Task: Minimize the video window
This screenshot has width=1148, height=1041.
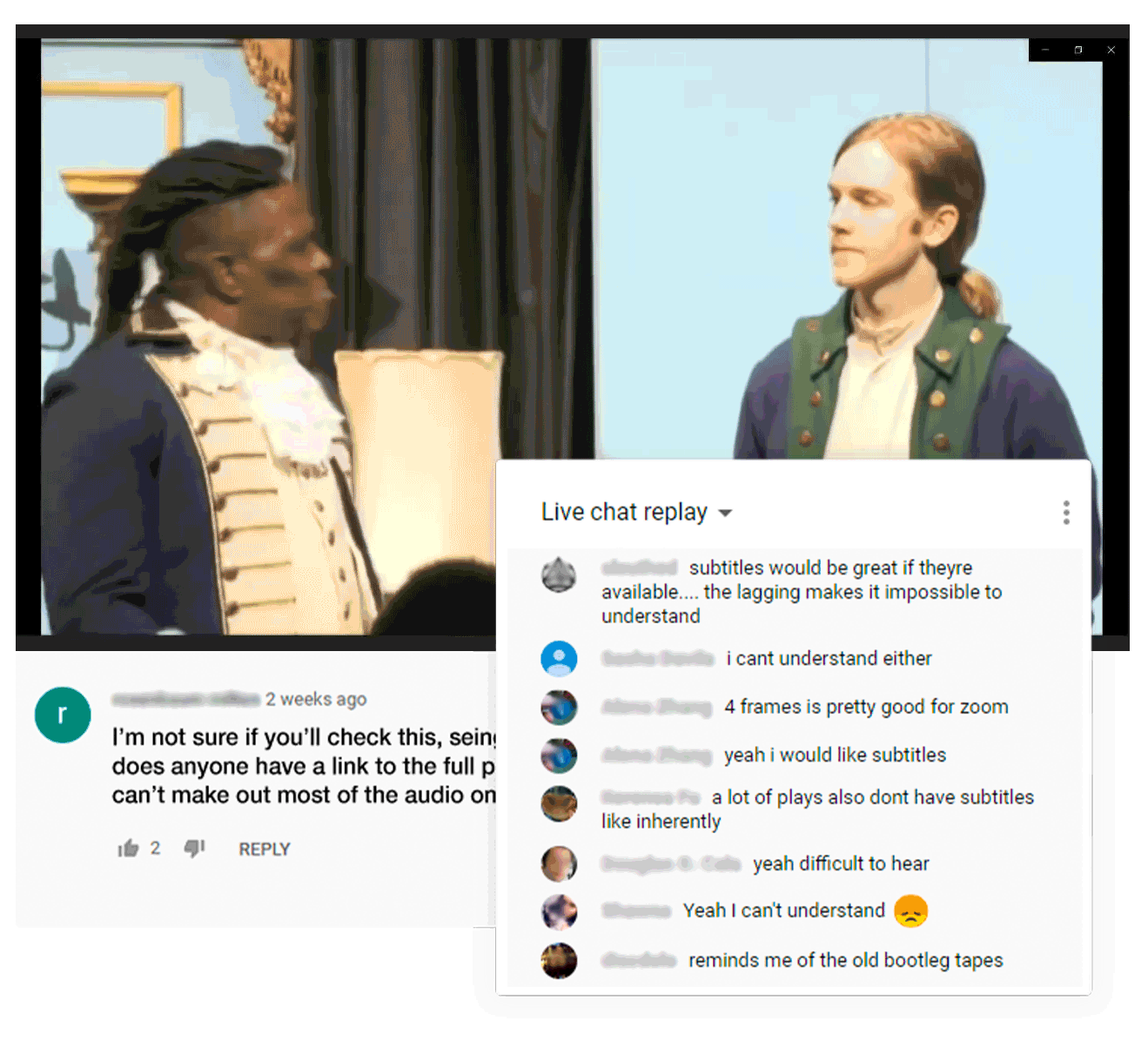Action: point(1045,50)
